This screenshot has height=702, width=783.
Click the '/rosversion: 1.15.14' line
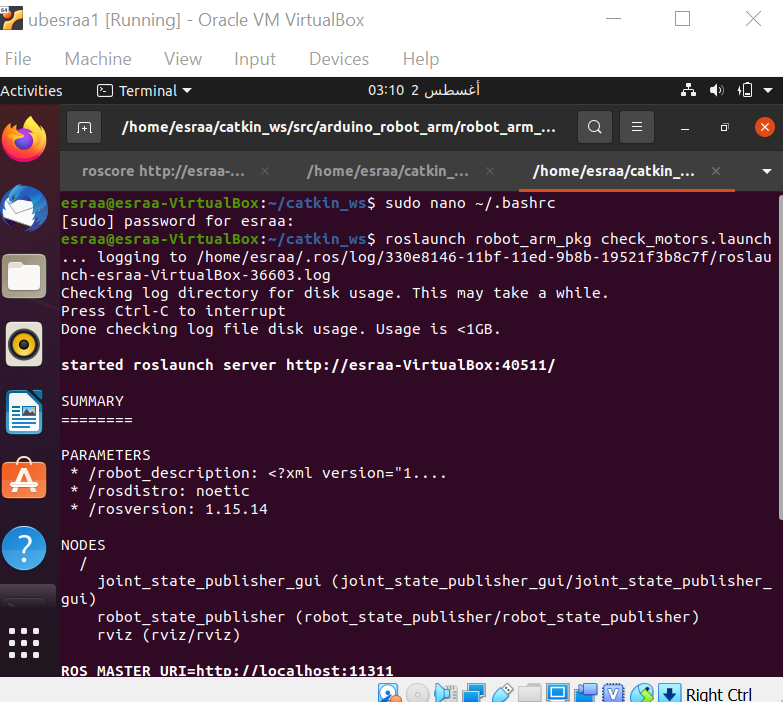click(x=169, y=509)
